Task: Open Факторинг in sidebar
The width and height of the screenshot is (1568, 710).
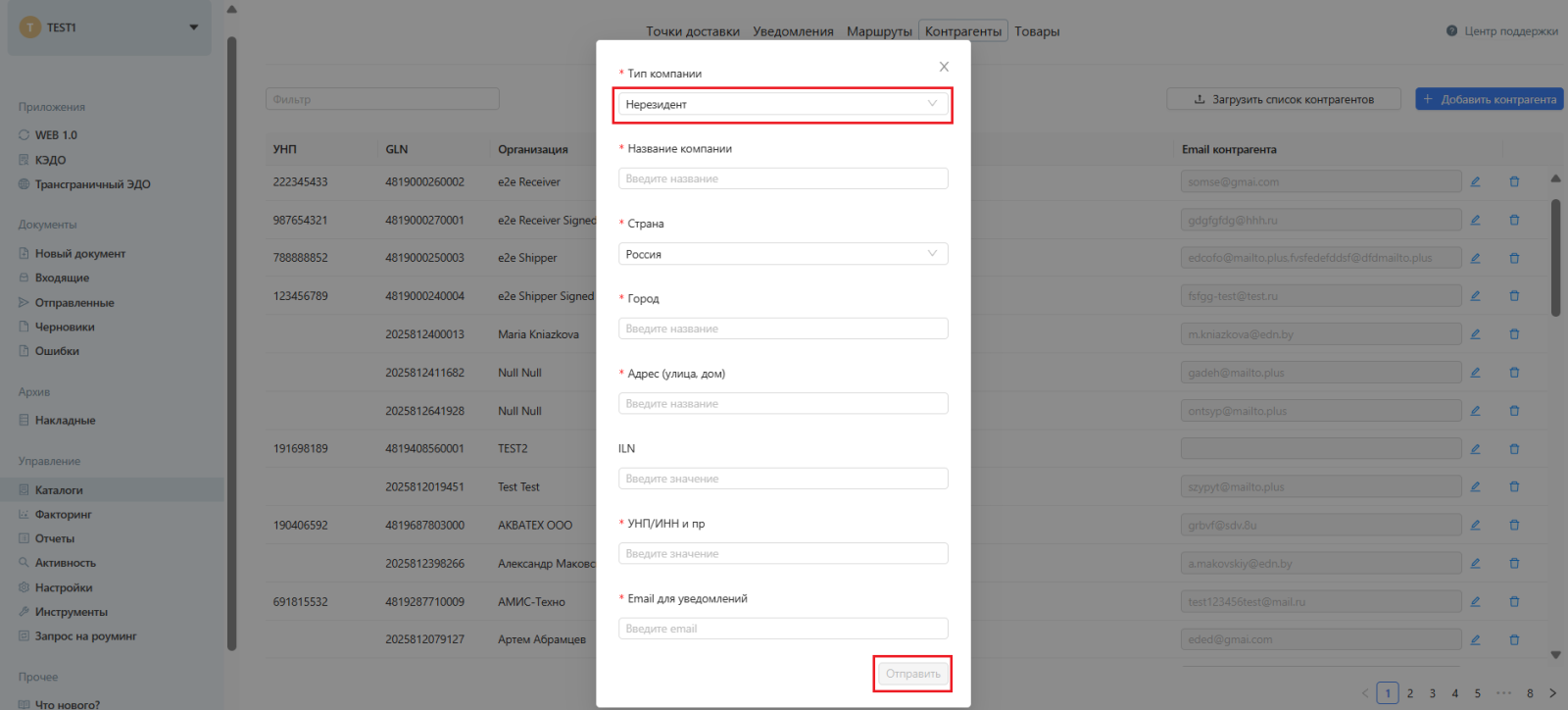Action: 55,515
